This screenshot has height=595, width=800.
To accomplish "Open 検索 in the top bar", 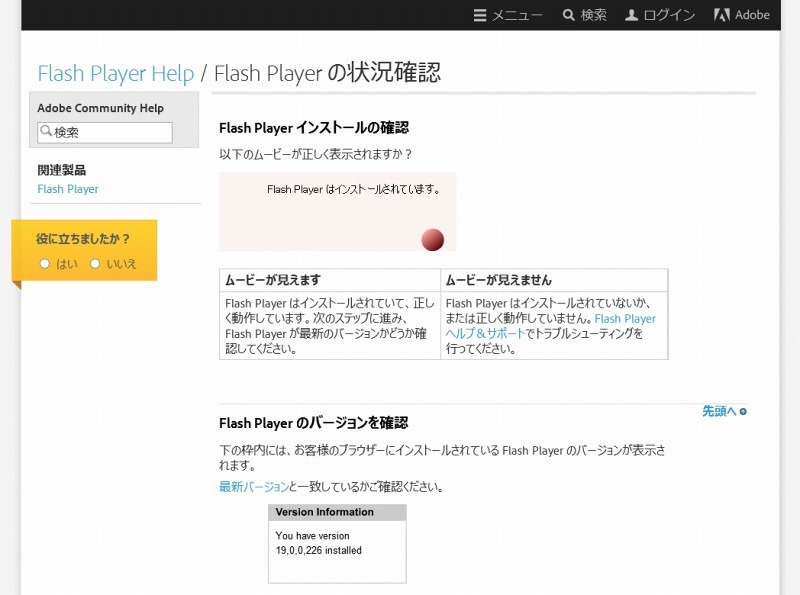I will [x=593, y=15].
